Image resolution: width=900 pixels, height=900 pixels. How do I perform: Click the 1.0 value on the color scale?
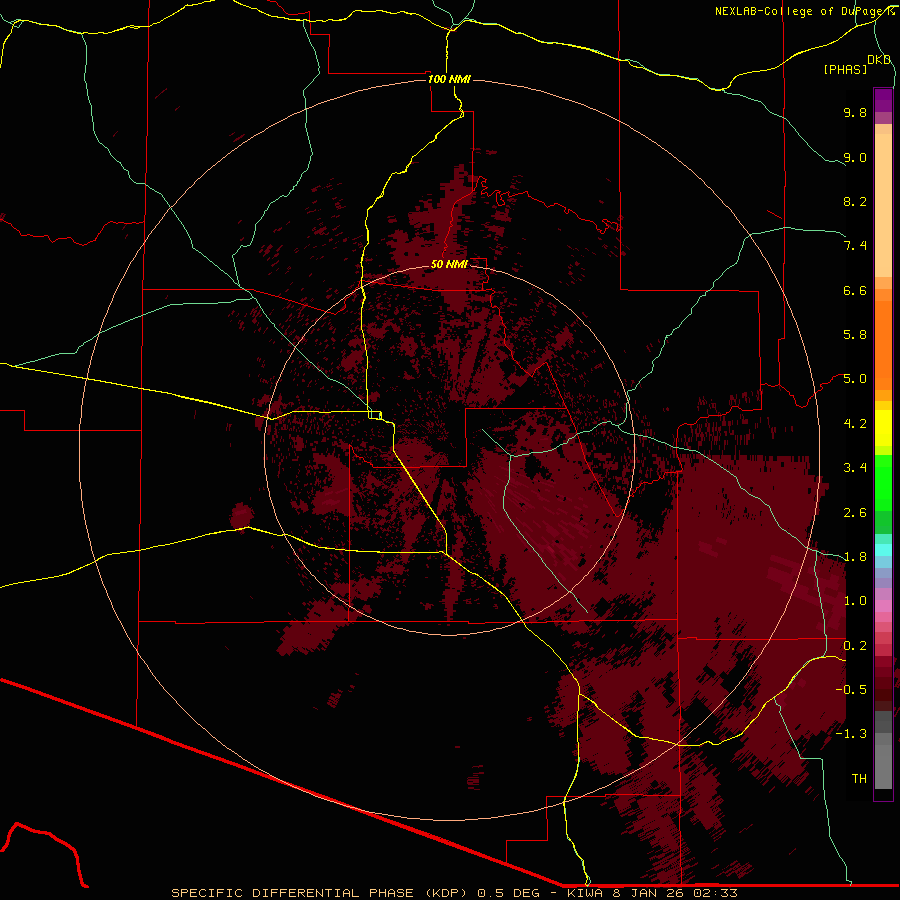click(x=855, y=601)
